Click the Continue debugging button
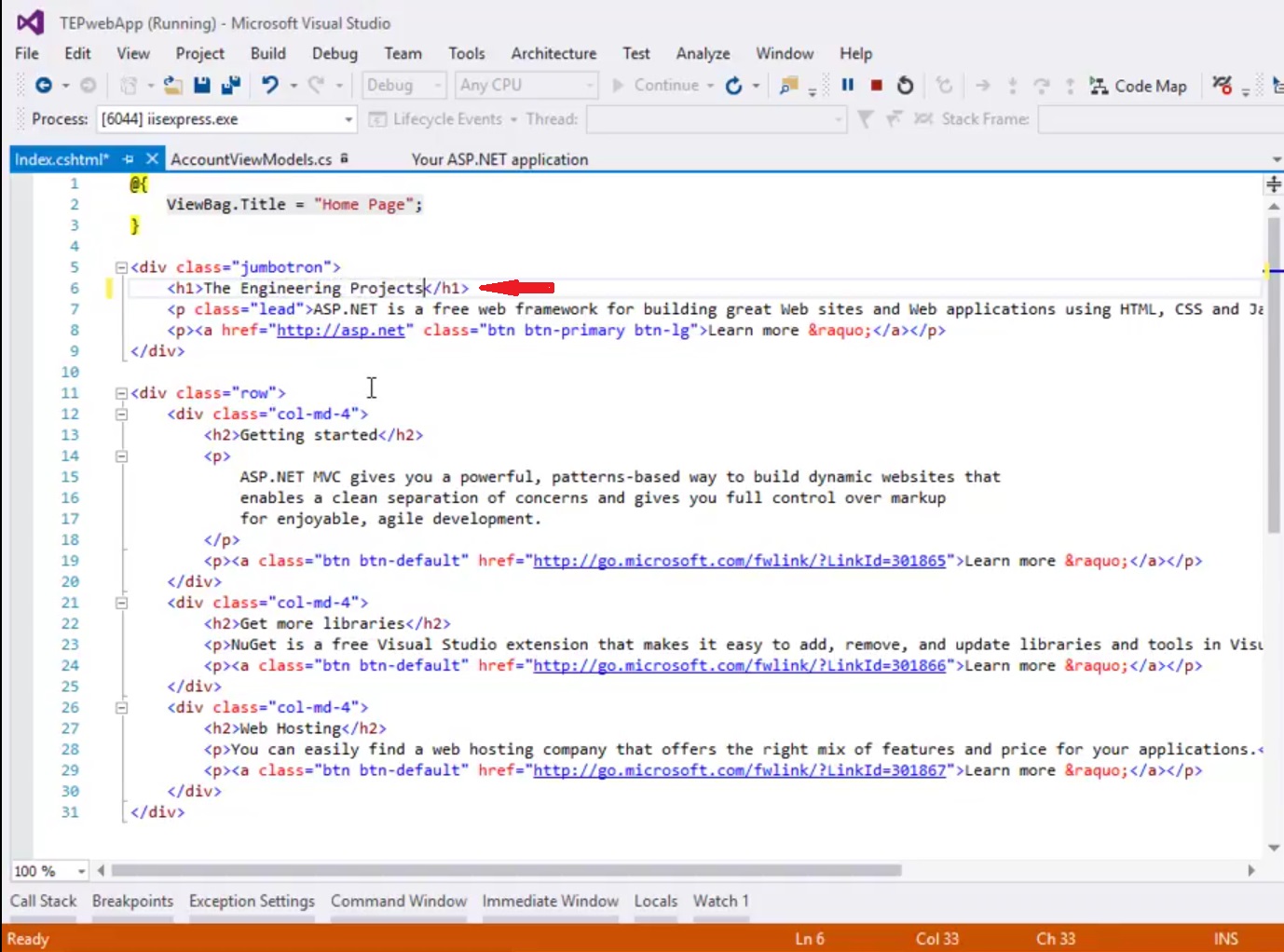This screenshot has height=952, width=1284. click(656, 86)
